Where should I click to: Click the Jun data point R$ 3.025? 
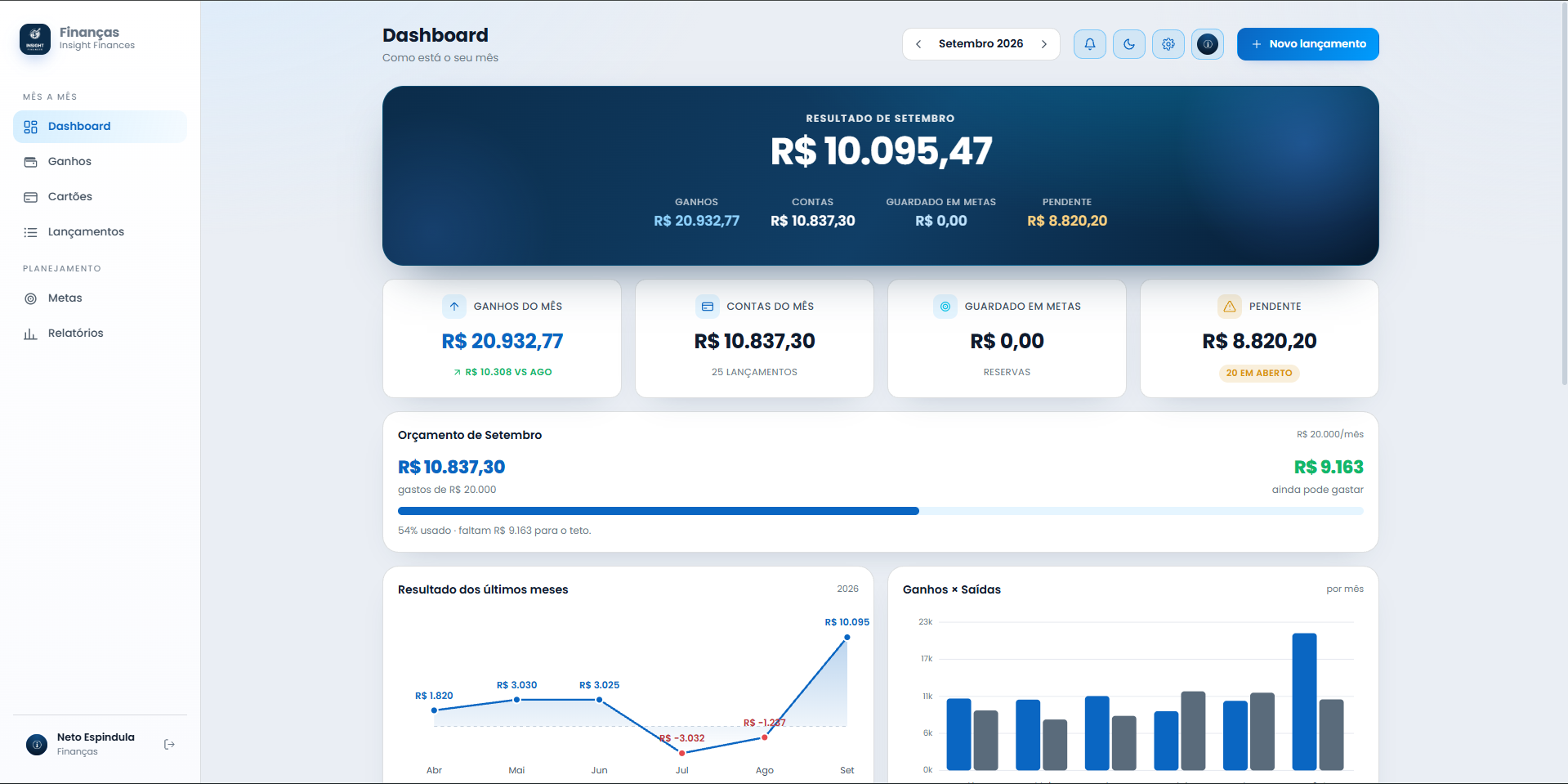click(599, 700)
